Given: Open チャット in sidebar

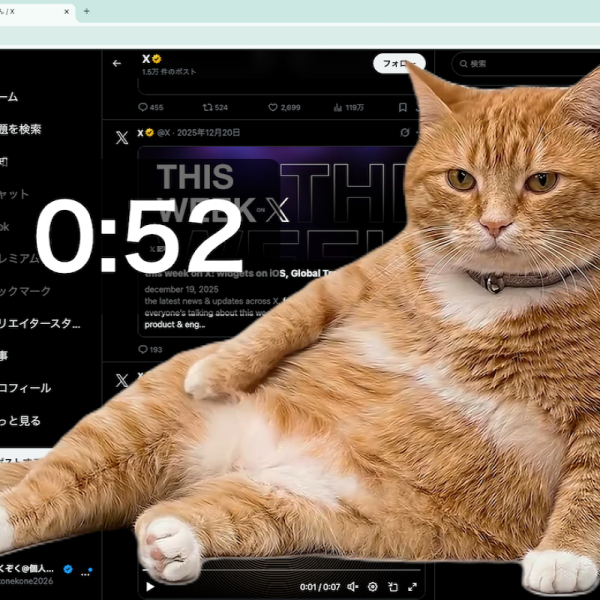Looking at the screenshot, I should (15, 194).
